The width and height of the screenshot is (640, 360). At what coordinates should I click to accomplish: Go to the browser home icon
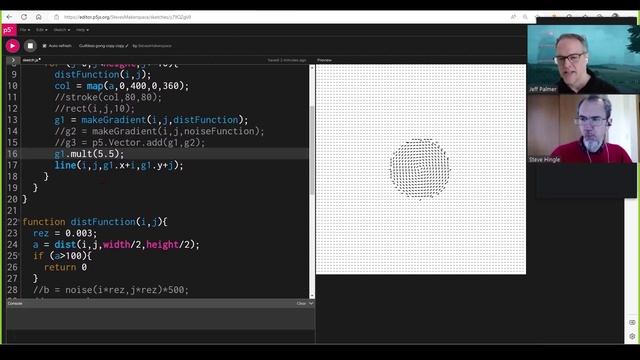39,17
